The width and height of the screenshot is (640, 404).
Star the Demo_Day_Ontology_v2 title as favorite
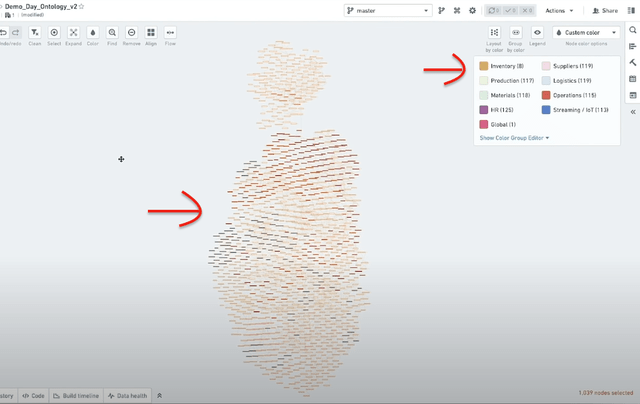pos(82,6)
